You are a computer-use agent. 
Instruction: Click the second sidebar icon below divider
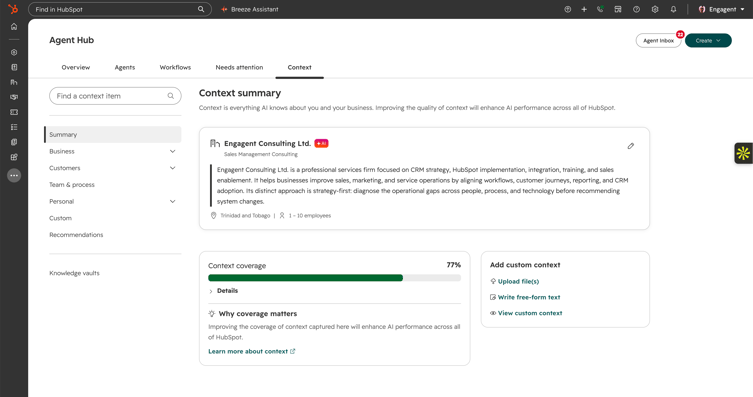coord(14,67)
